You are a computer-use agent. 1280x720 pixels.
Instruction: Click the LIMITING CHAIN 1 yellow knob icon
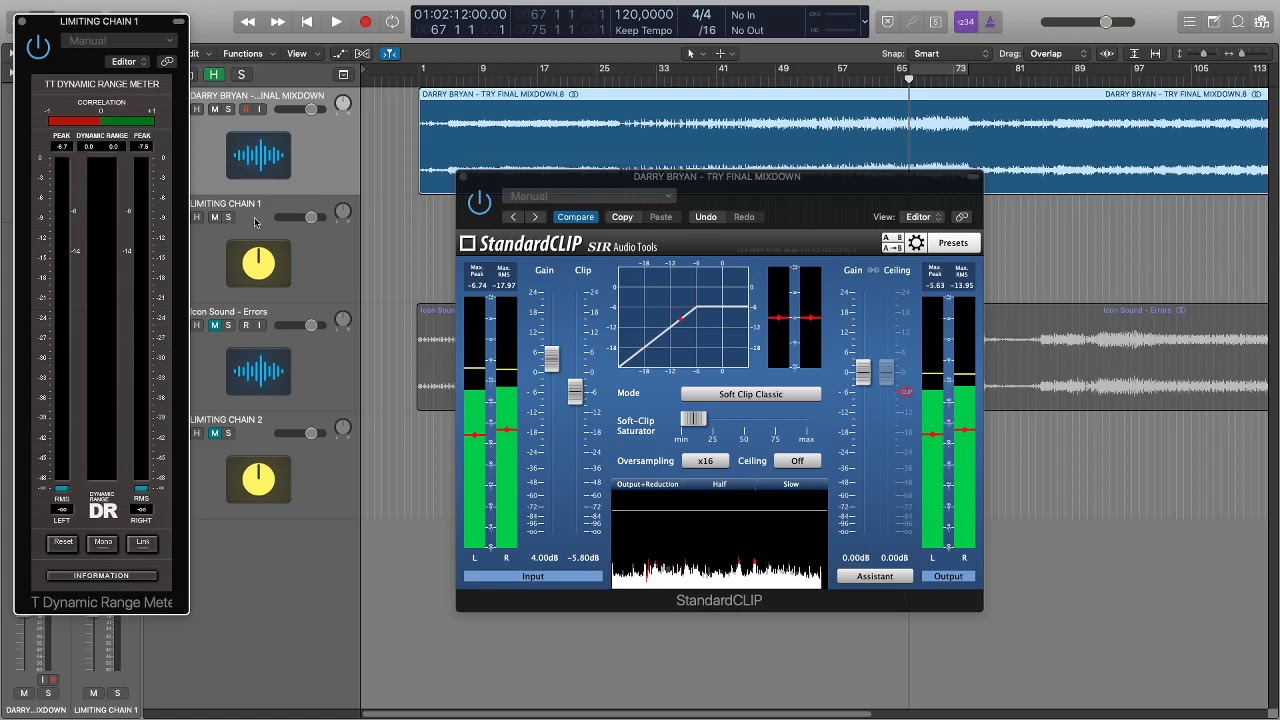coord(258,263)
